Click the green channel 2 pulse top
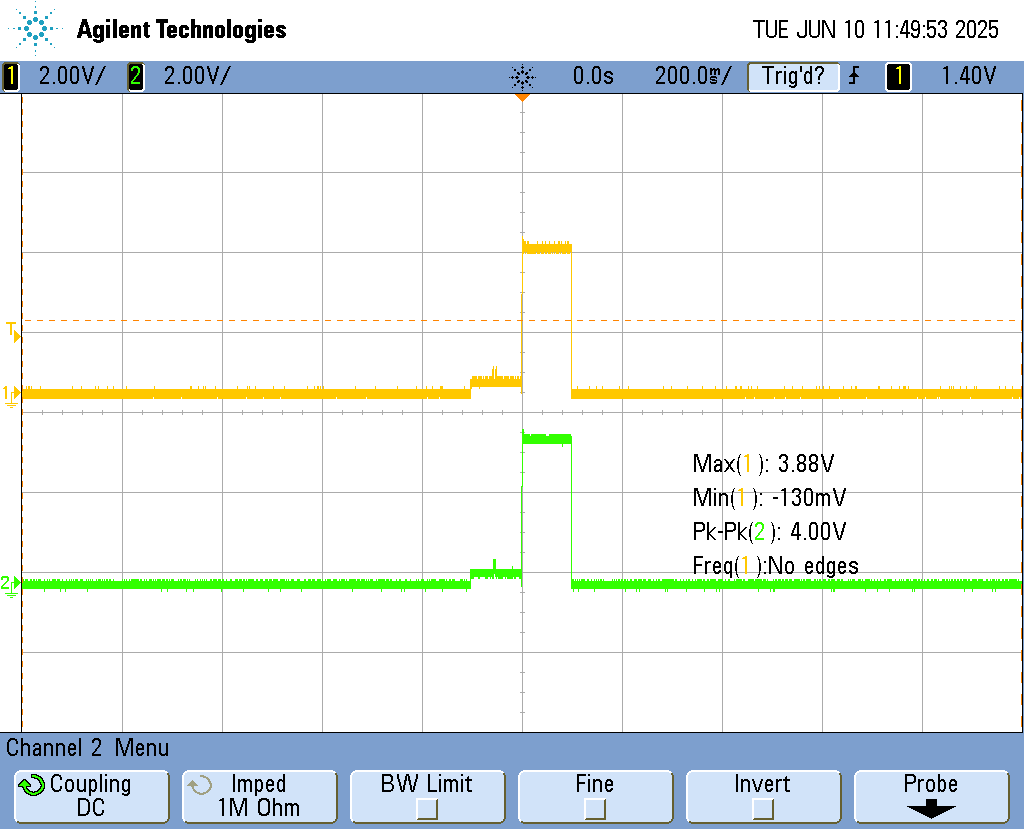1024x829 pixels. point(547,438)
